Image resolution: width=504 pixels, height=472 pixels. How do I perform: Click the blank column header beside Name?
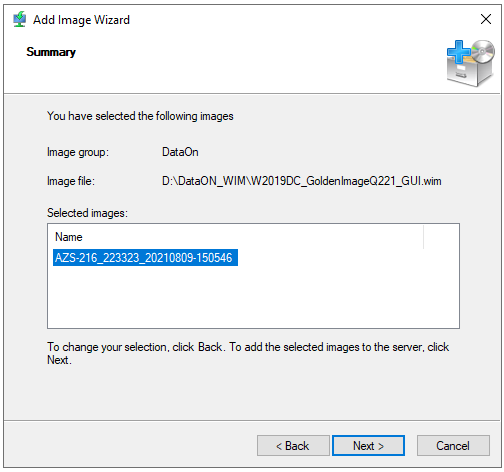tap(441, 237)
